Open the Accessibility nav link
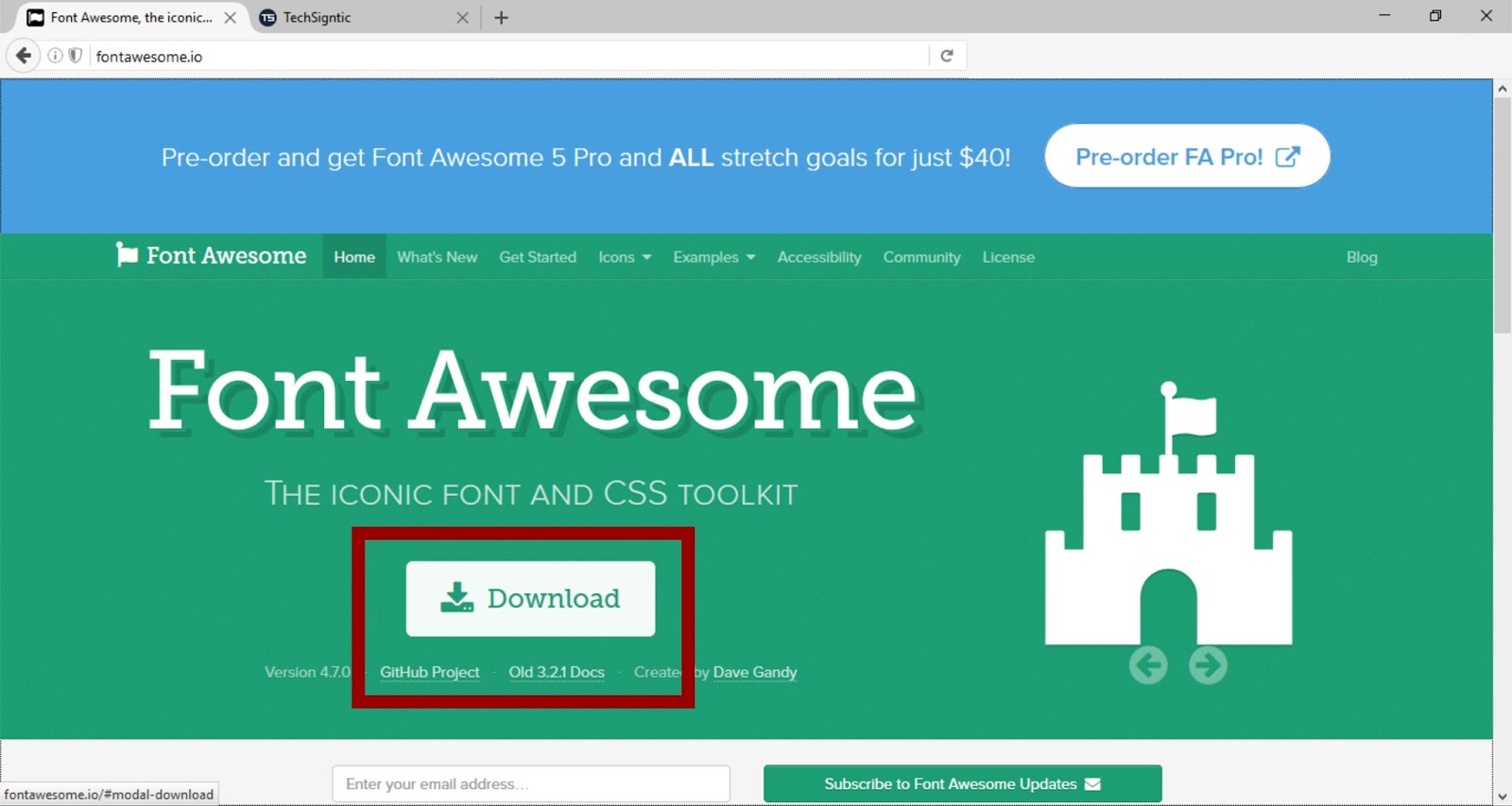The width and height of the screenshot is (1512, 806). 819,257
